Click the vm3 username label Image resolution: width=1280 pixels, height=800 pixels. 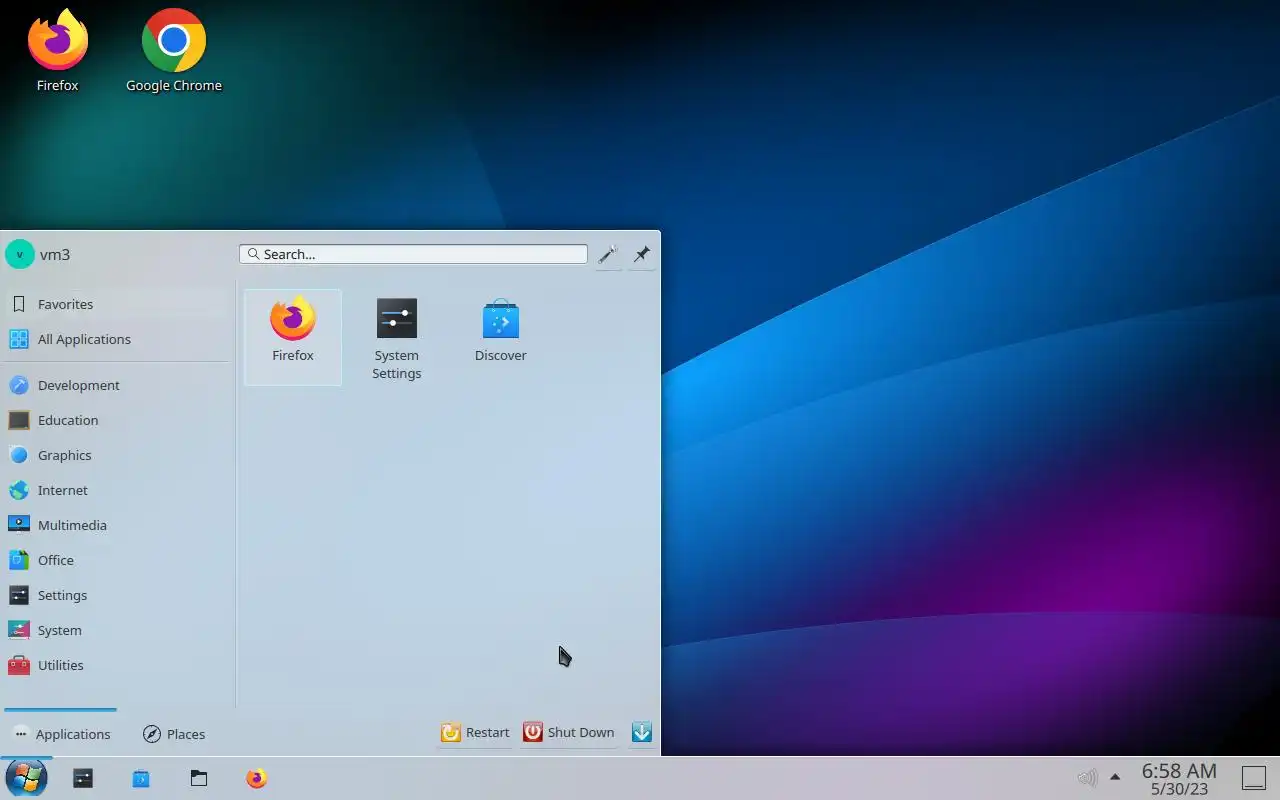55,254
